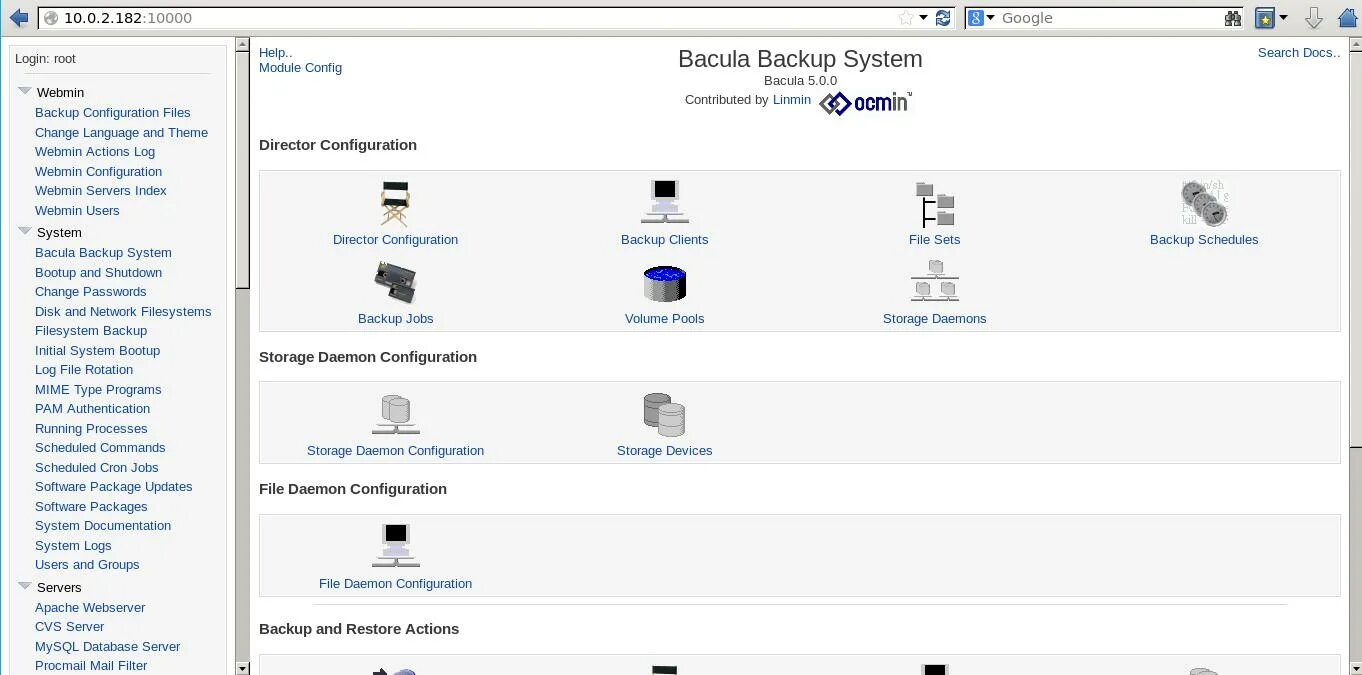This screenshot has width=1362, height=675.
Task: Open Webmin Actions Log
Action: click(95, 152)
